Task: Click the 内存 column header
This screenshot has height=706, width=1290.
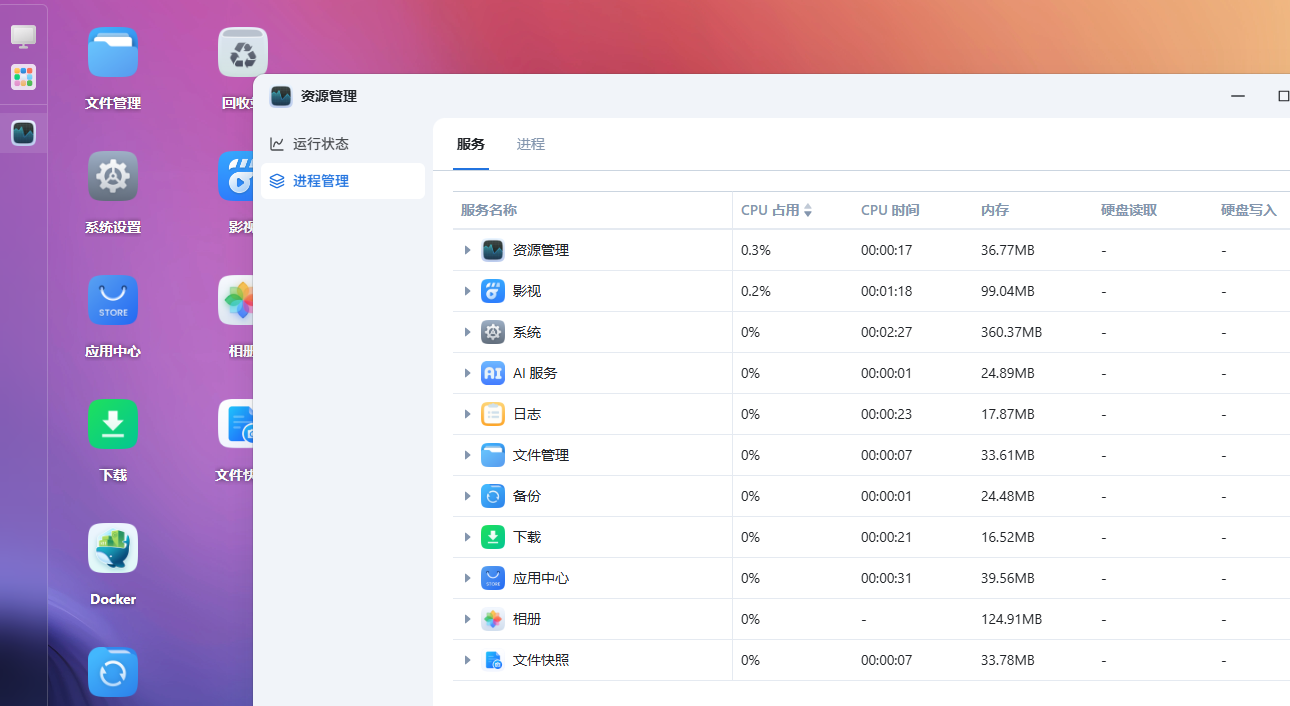Action: [x=995, y=210]
